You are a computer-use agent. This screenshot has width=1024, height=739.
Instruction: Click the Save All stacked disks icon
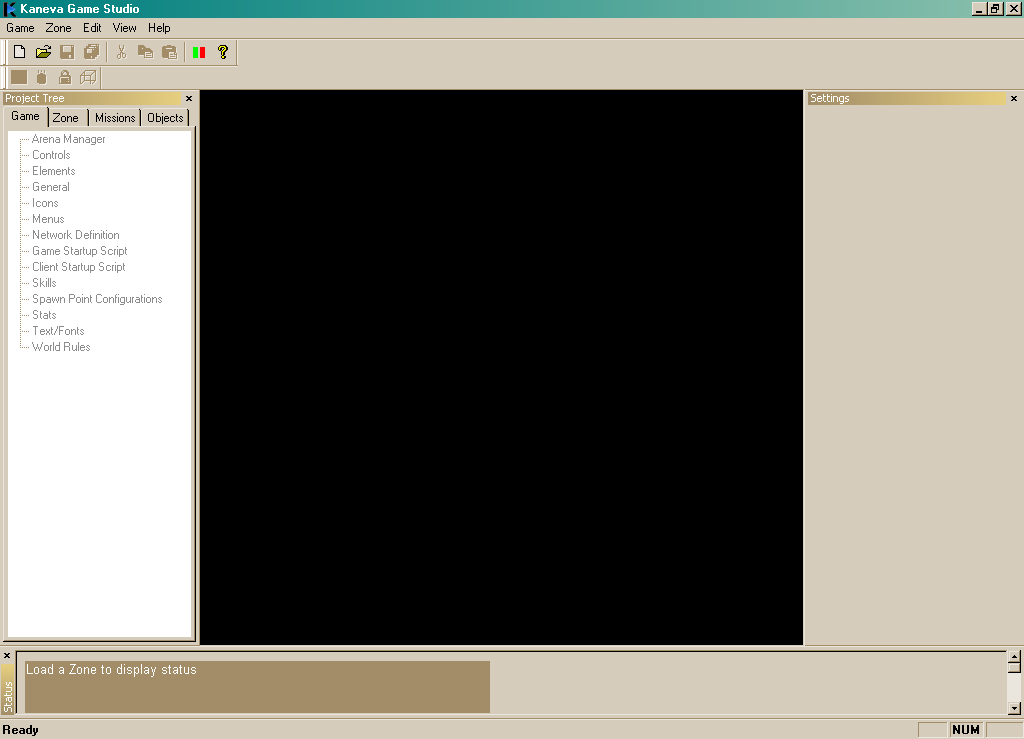coord(91,52)
